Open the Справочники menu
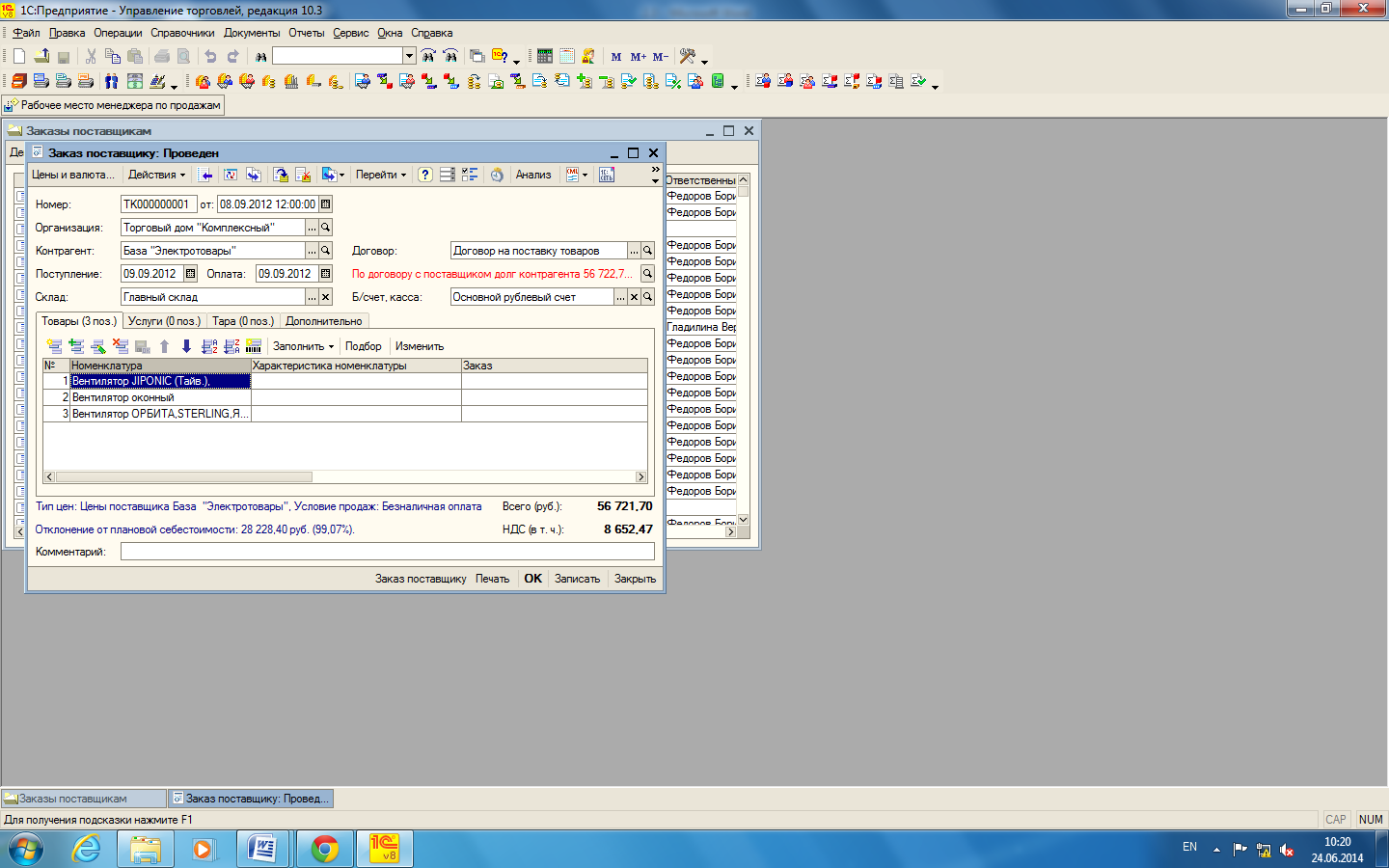The width and height of the screenshot is (1389, 868). point(182,33)
